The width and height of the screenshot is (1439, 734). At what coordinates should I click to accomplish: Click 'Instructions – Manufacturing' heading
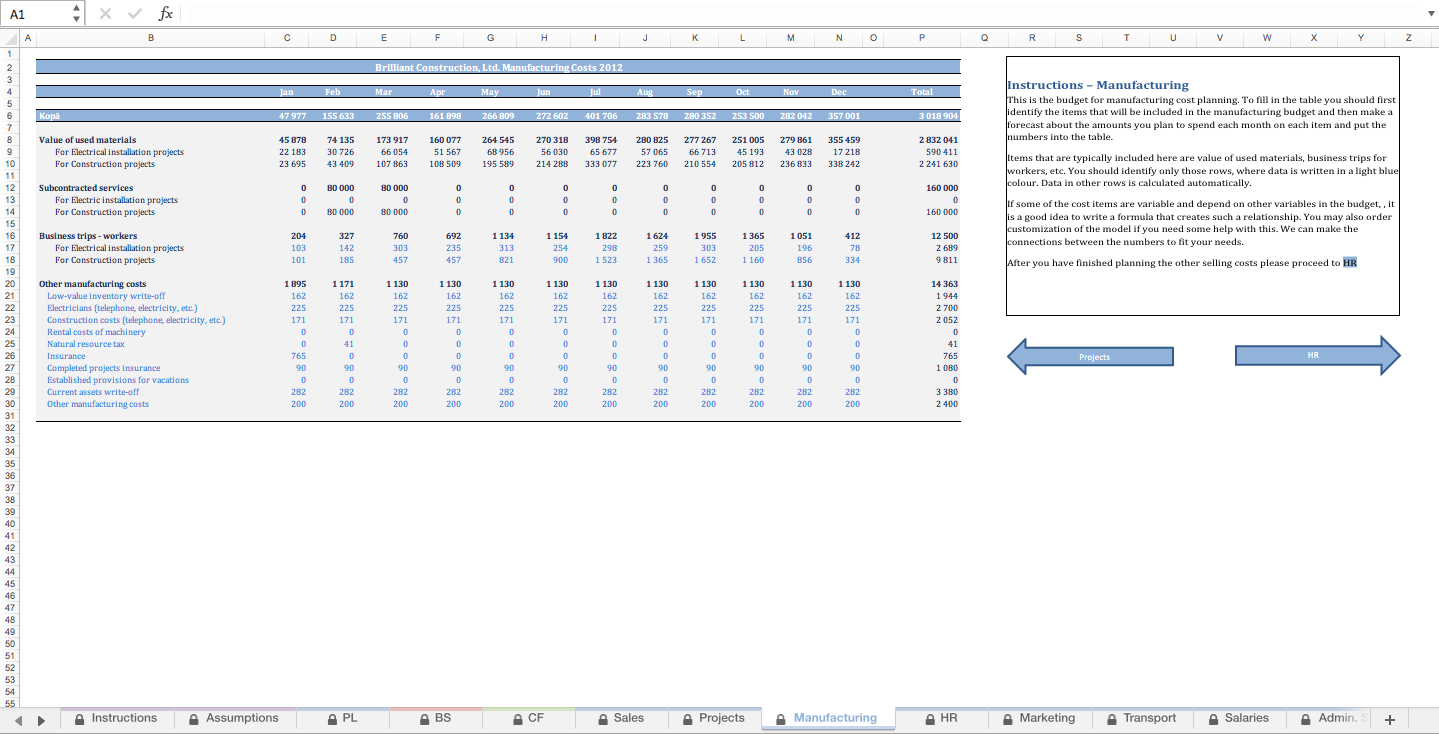1098,85
